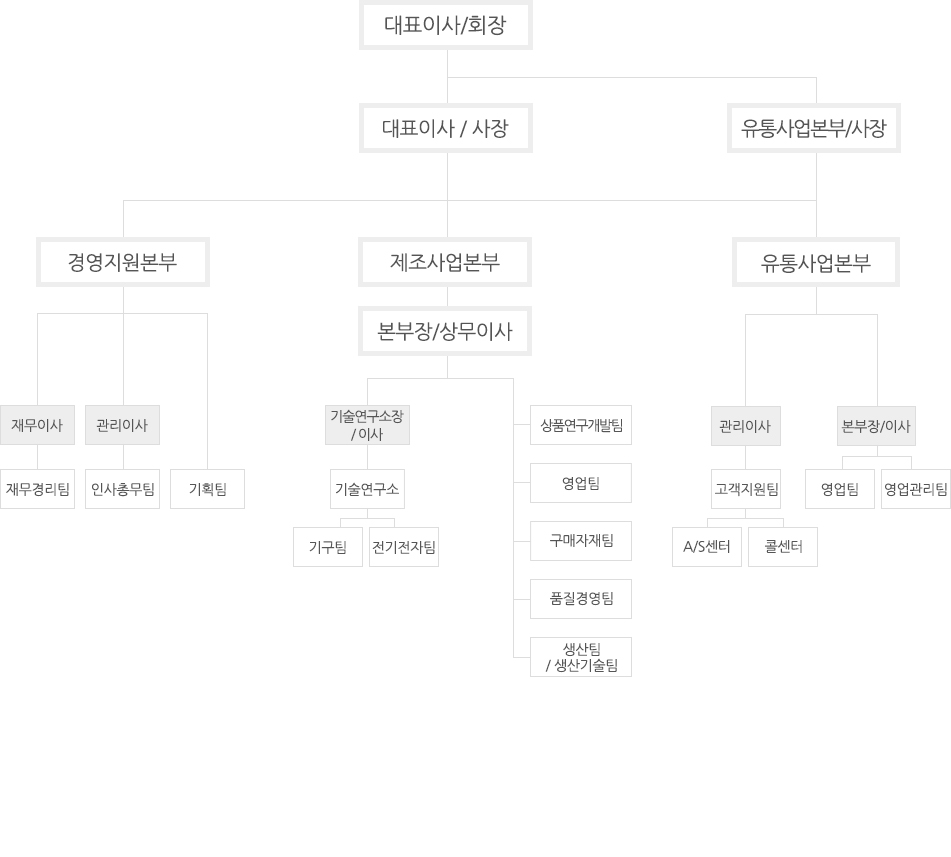The image size is (951, 857).
Task: Click 관리이사 above 인사총무팀
Action: pyautogui.click(x=123, y=425)
